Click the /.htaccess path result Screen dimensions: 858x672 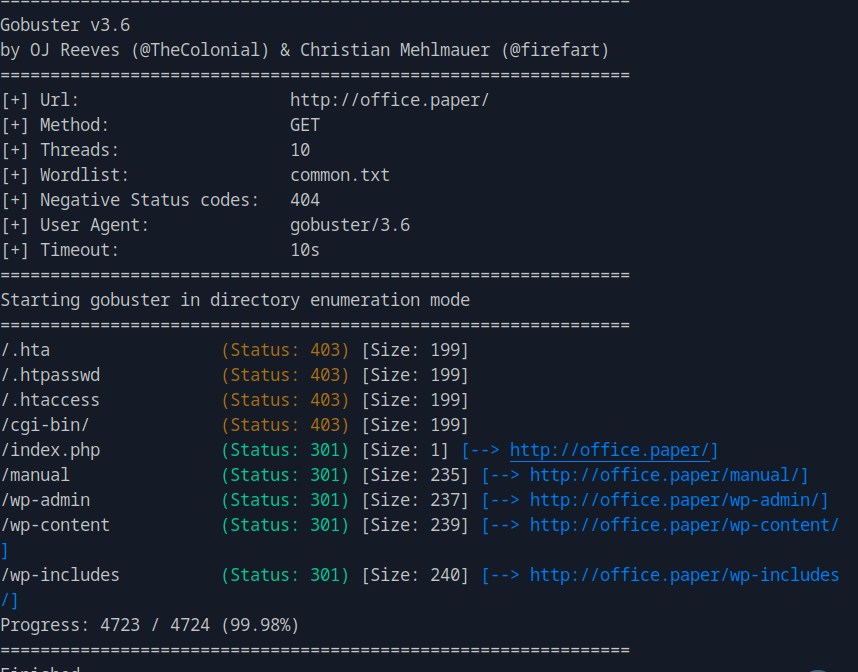pyautogui.click(x=50, y=400)
